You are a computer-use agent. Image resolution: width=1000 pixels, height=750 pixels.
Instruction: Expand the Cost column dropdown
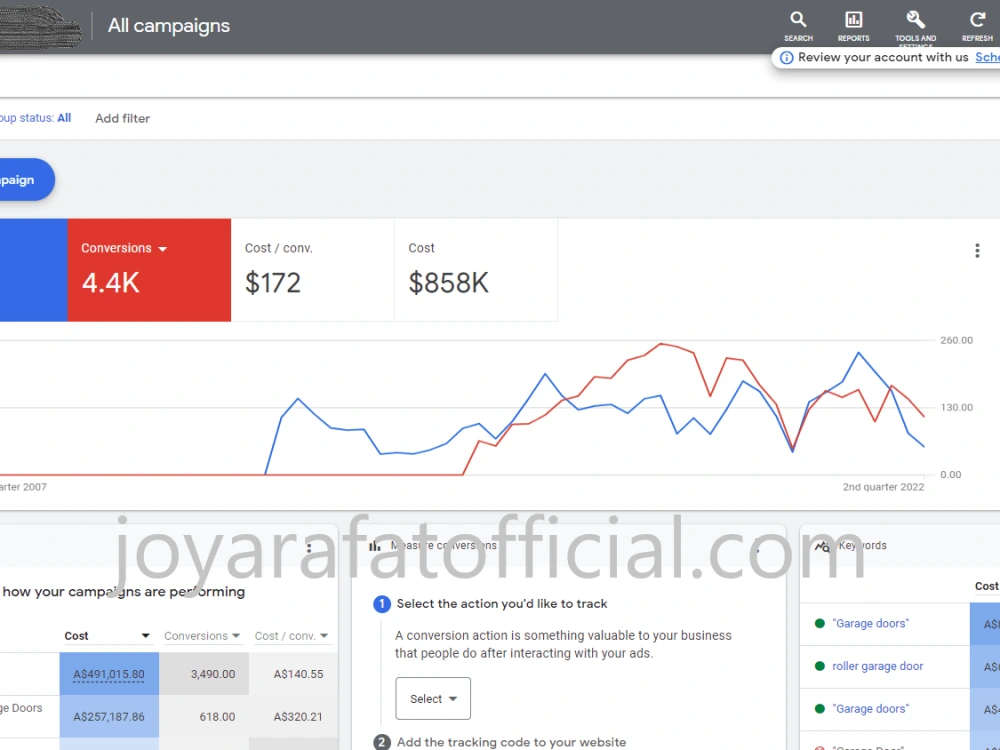145,636
